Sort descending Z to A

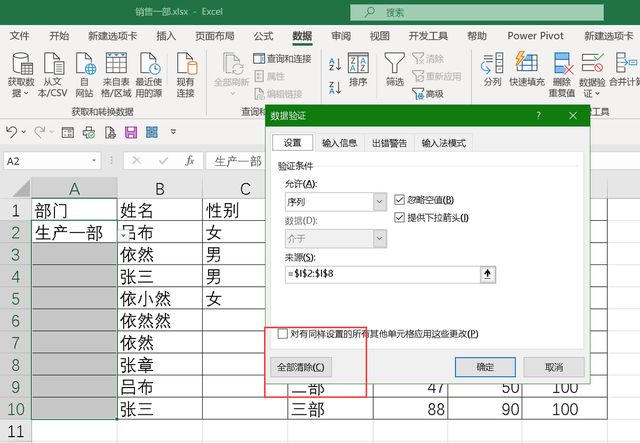335,87
